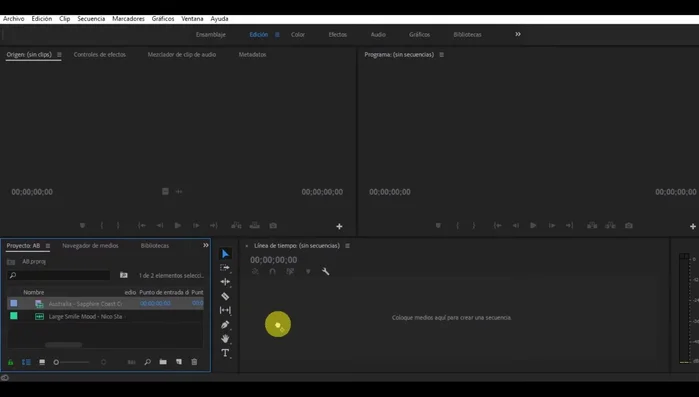Click create bin from search query icon
This screenshot has width=699, height=397.
123,275
